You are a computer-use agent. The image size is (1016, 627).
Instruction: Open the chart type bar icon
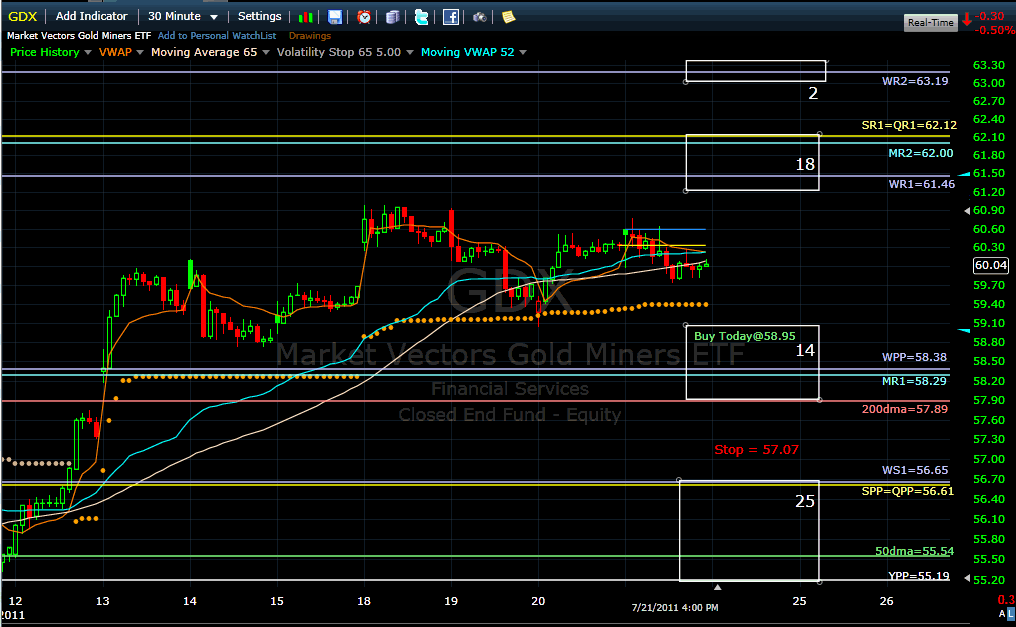[x=306, y=17]
